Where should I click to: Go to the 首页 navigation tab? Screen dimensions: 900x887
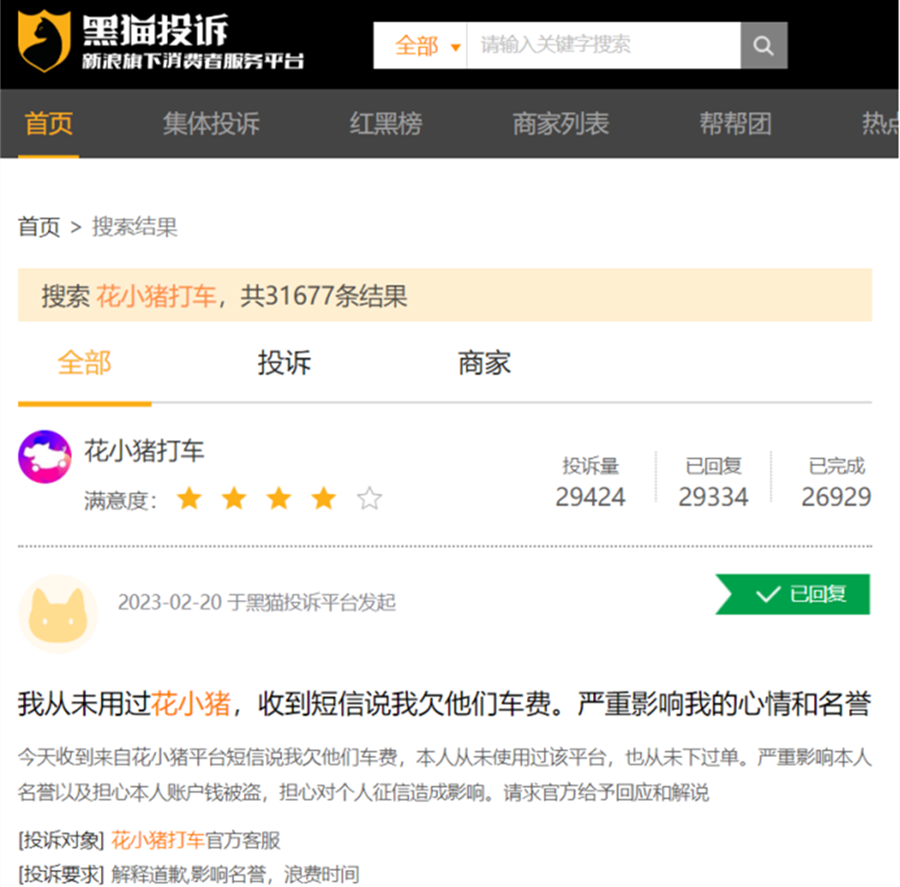coord(49,124)
